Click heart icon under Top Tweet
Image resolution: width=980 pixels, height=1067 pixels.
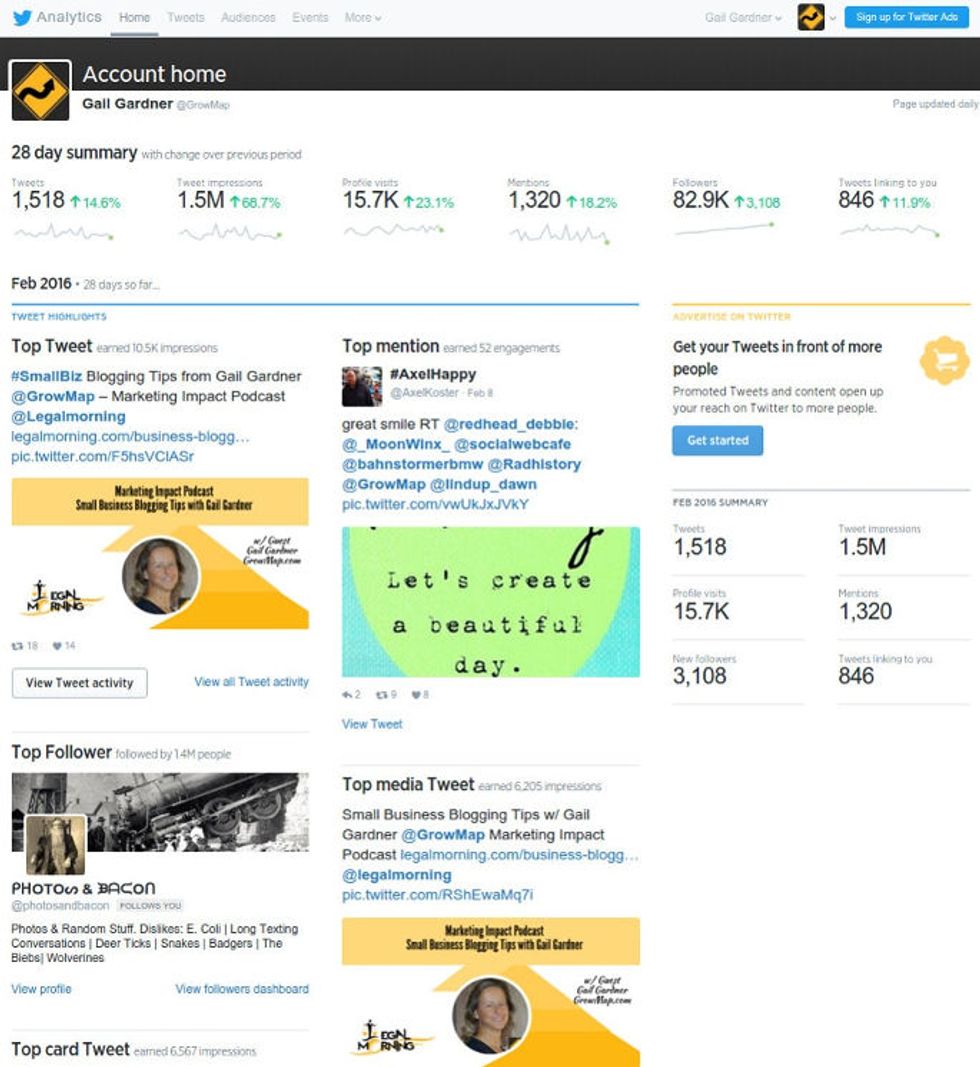pyautogui.click(x=57, y=646)
